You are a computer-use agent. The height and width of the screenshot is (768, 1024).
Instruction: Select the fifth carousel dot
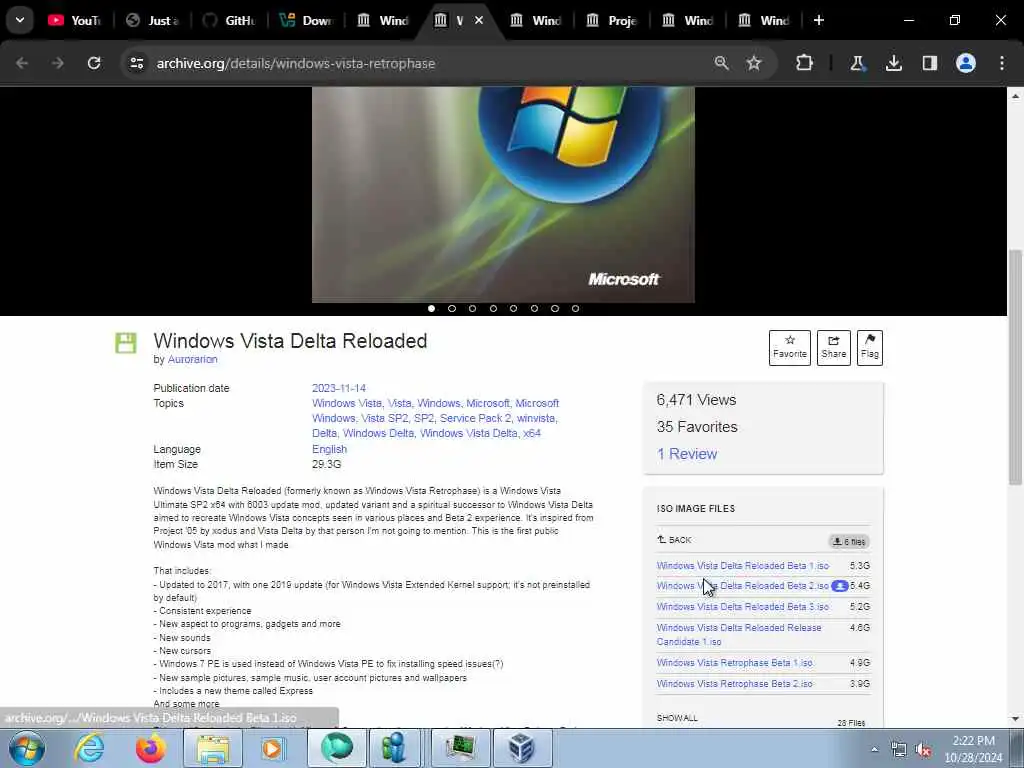click(513, 308)
